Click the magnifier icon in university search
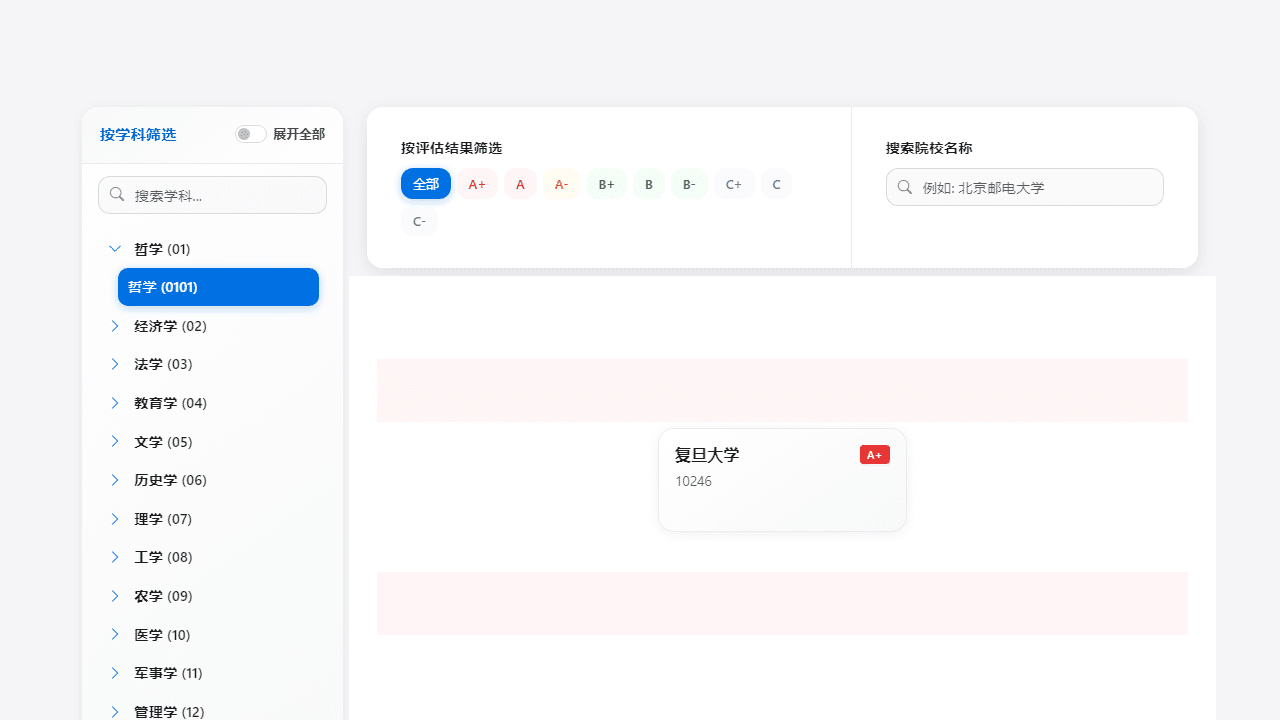The width and height of the screenshot is (1280, 720). pyautogui.click(x=905, y=187)
